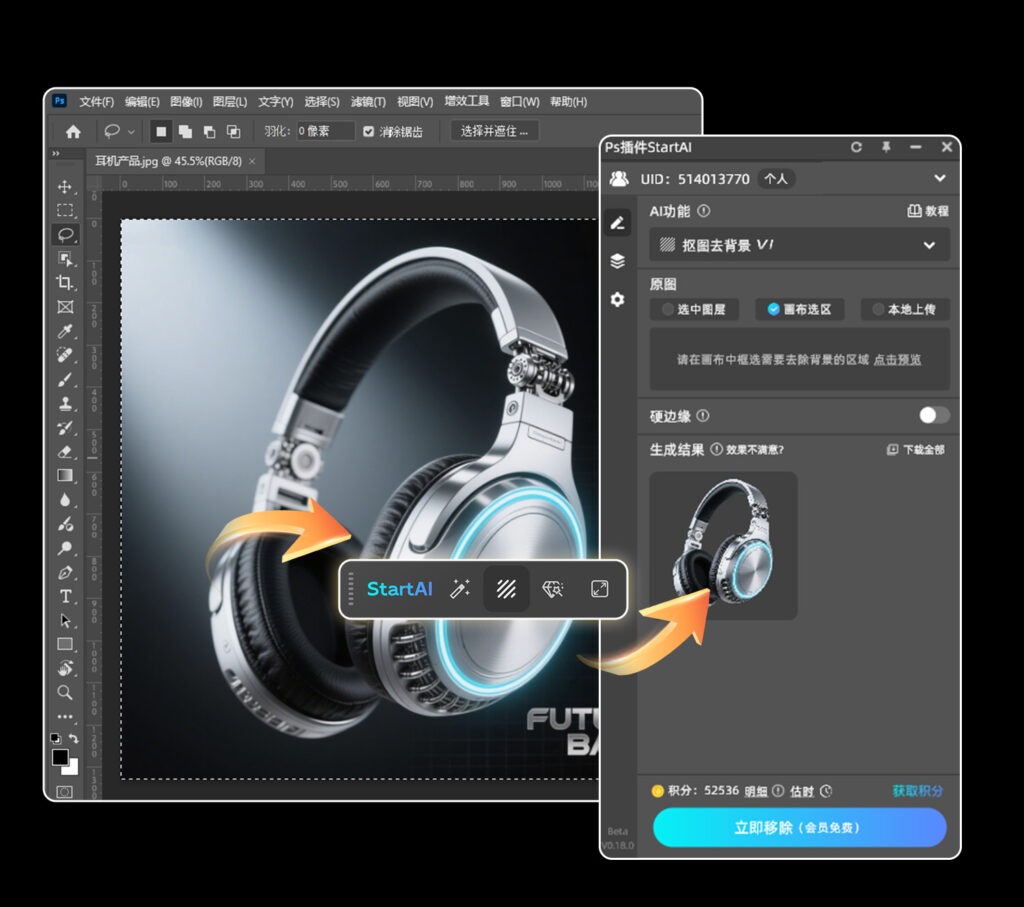Refresh the StartAI plugin panel
The image size is (1024, 907).
(856, 147)
